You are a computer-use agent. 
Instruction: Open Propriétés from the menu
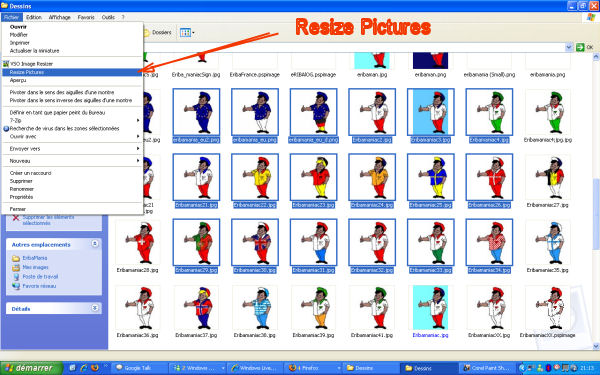click(x=72, y=197)
